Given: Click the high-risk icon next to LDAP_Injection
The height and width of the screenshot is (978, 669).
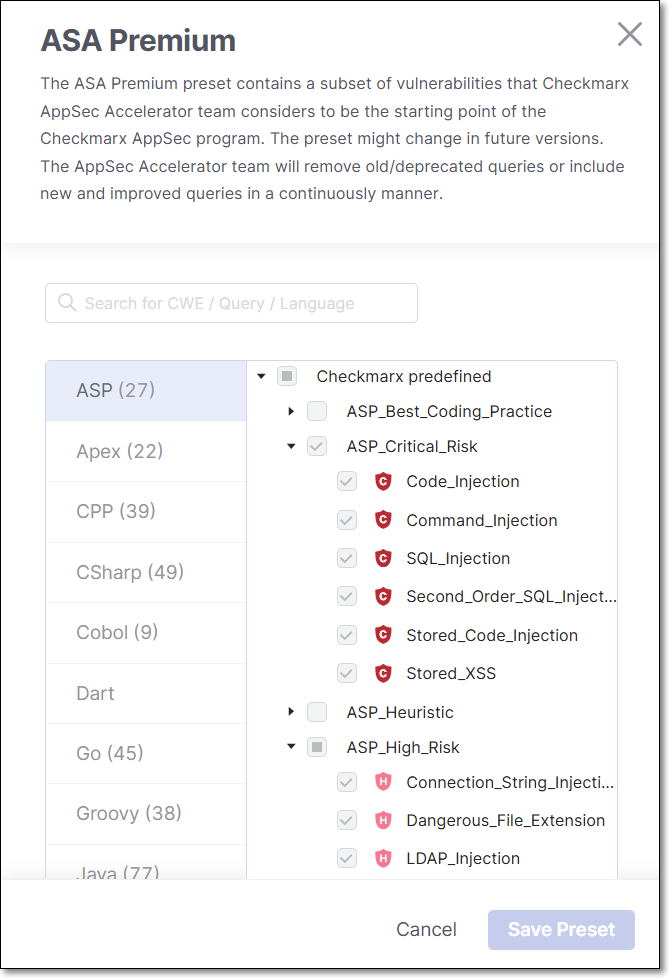Looking at the screenshot, I should click(382, 859).
